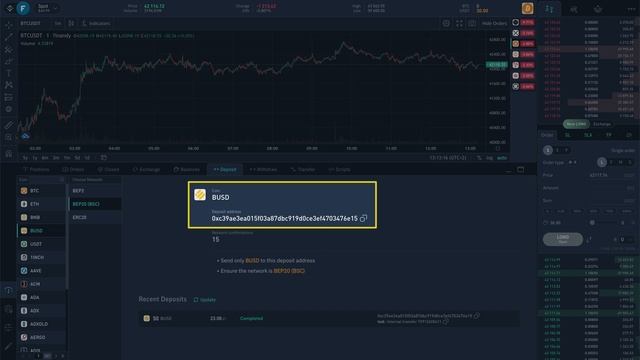Select AERGO in the coin list
Image resolution: width=640 pixels, height=360 pixels.
[x=41, y=337]
